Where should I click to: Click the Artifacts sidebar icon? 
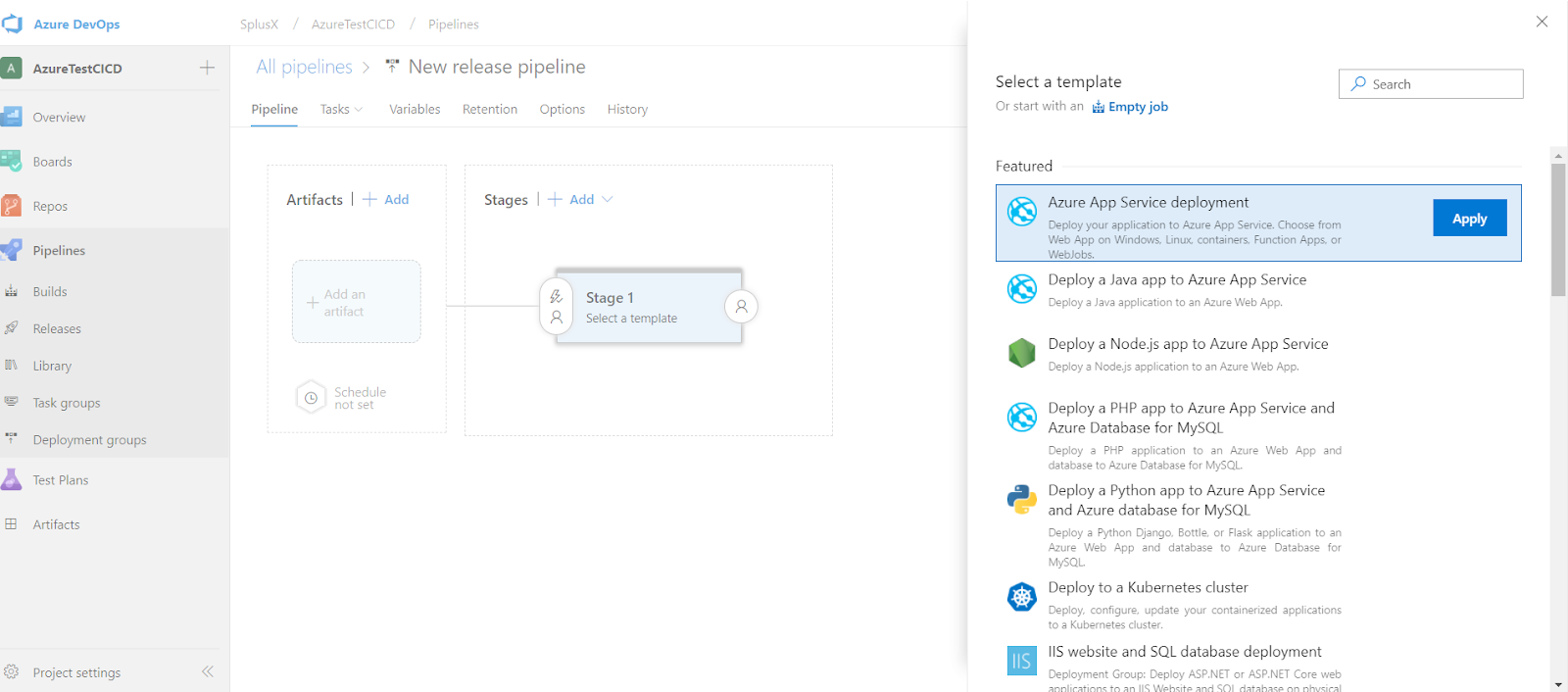coord(12,523)
